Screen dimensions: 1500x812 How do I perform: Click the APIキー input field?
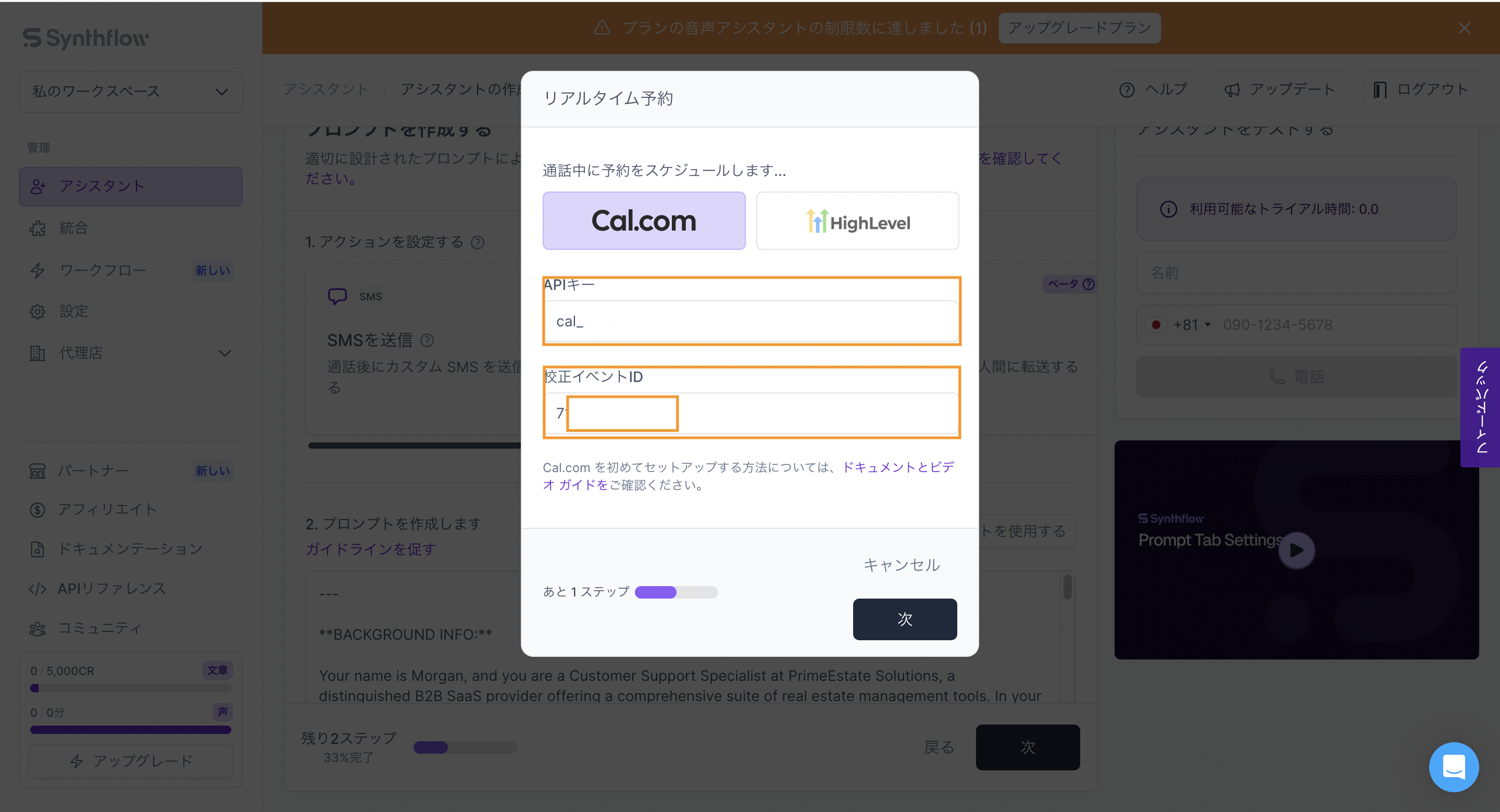tap(751, 321)
